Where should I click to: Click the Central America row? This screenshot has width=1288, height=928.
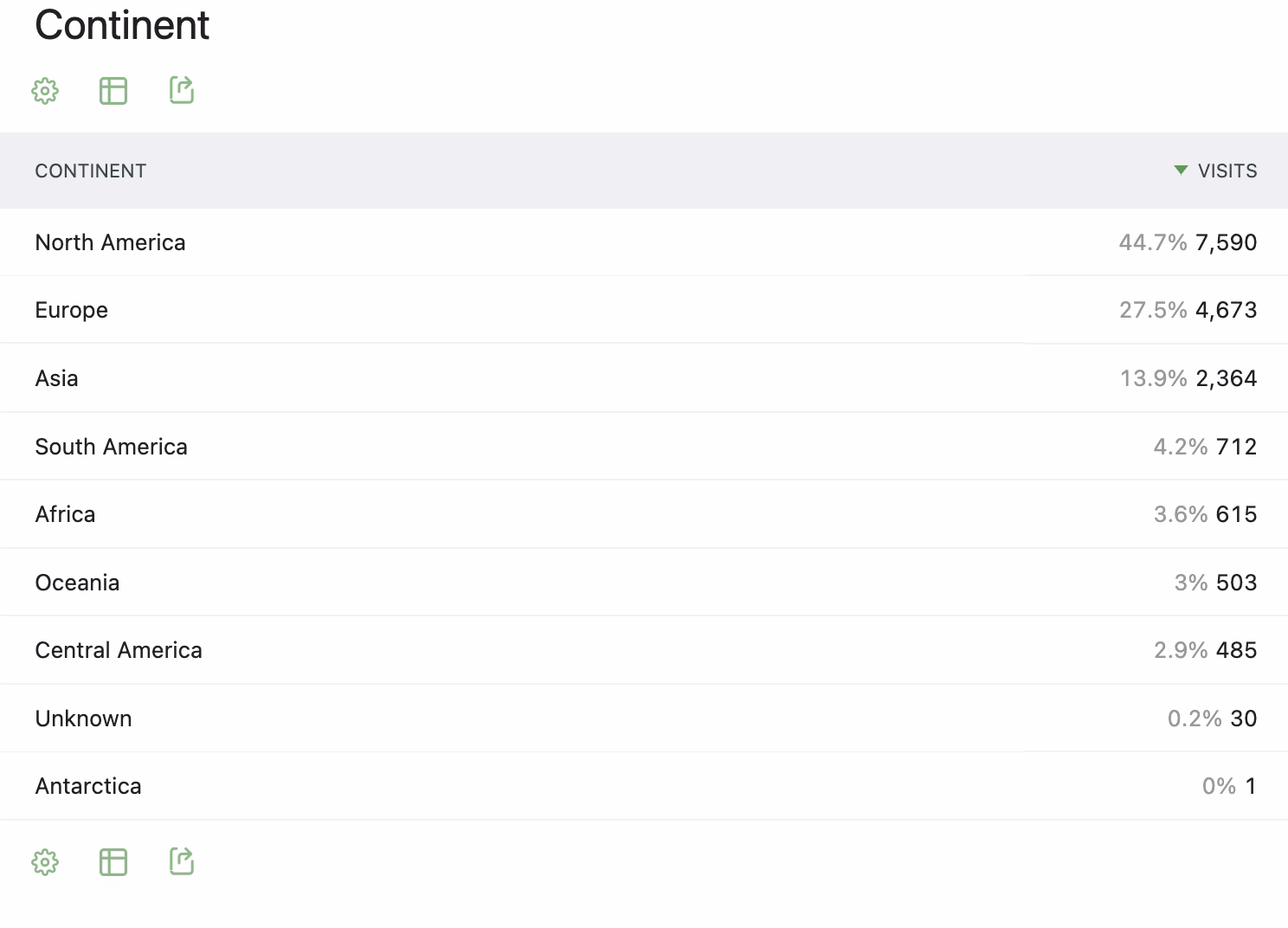[119, 650]
